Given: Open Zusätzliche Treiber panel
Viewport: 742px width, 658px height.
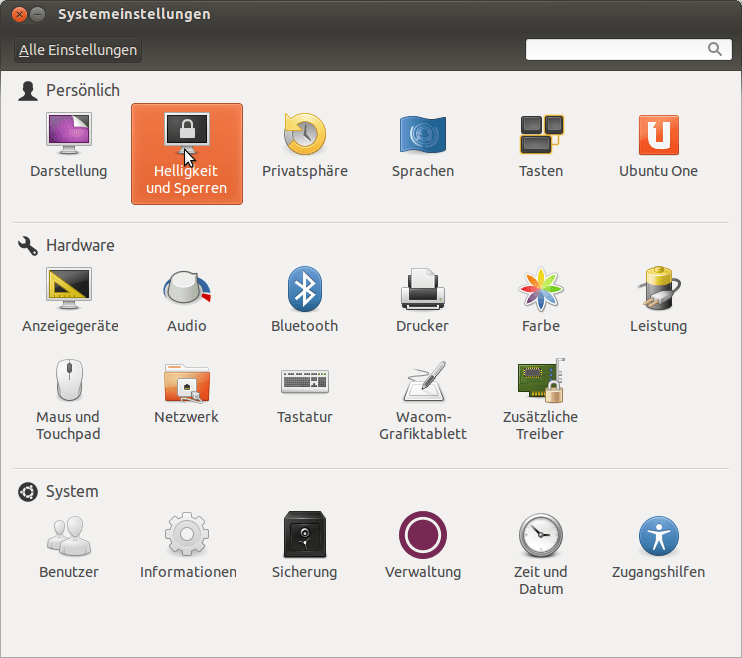Looking at the screenshot, I should point(540,400).
